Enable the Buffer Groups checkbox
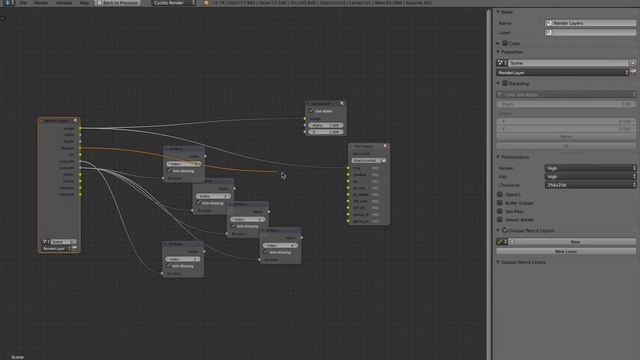The image size is (640, 360). (x=500, y=202)
